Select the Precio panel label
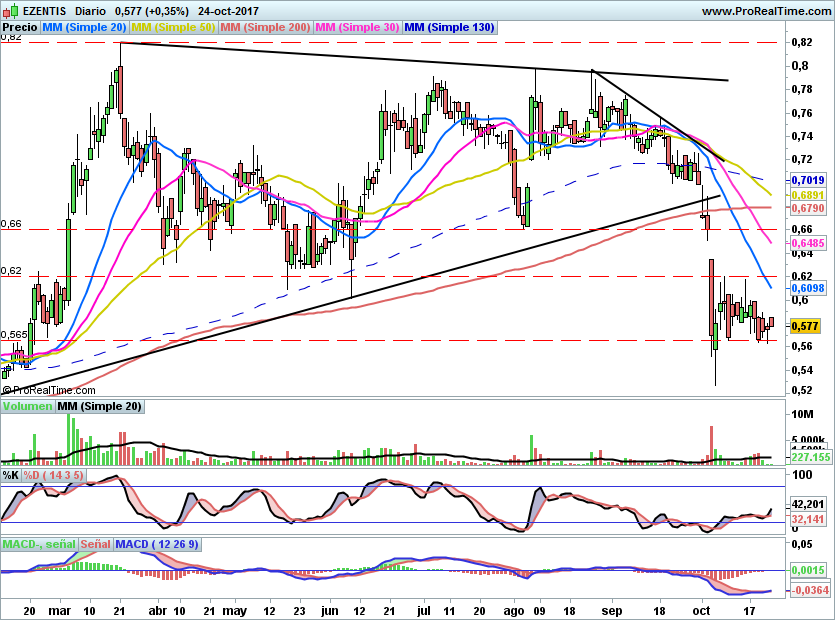The width and height of the screenshot is (835, 620). [x=20, y=28]
